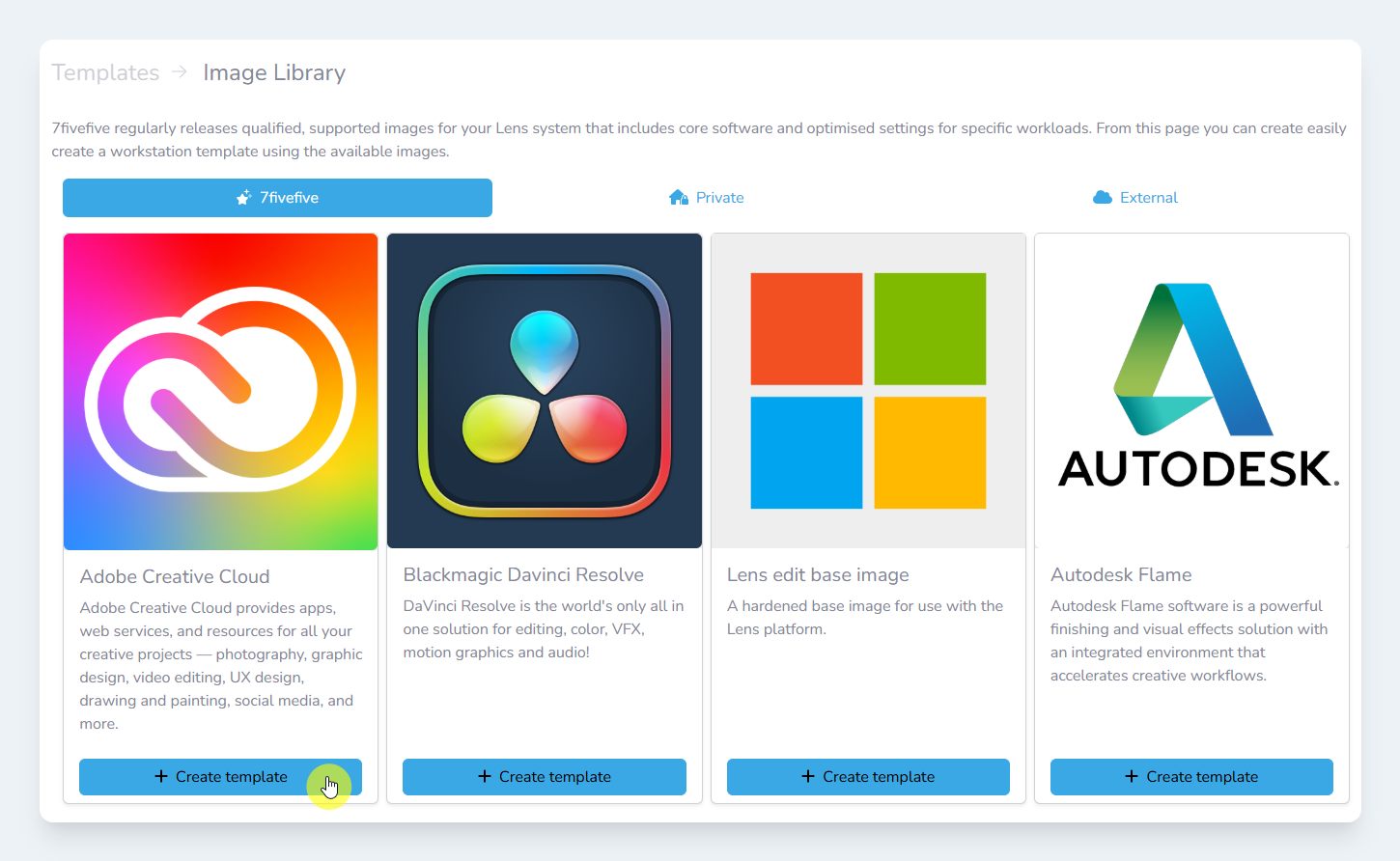Create template for Adobe Creative Cloud
Screen dimensions: 1400x861
(220, 777)
